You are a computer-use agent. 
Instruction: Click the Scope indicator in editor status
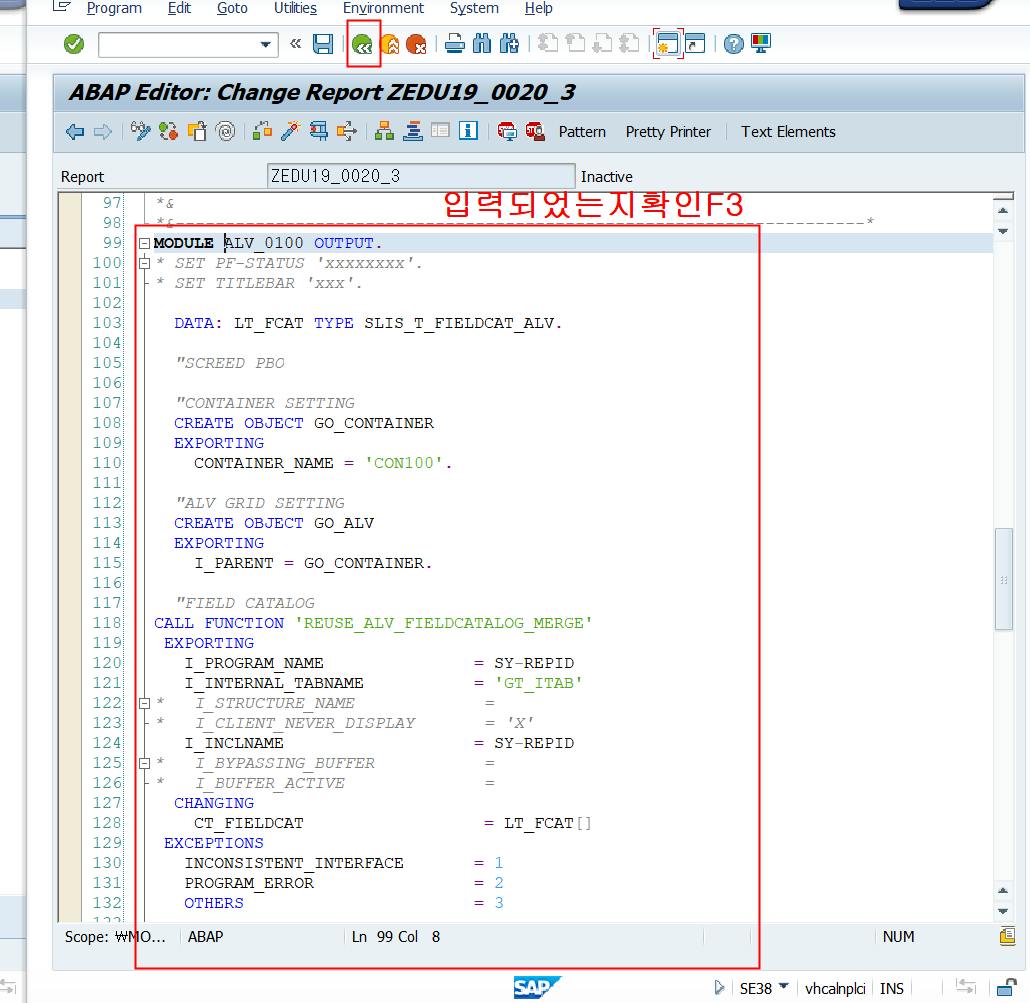pyautogui.click(x=115, y=937)
